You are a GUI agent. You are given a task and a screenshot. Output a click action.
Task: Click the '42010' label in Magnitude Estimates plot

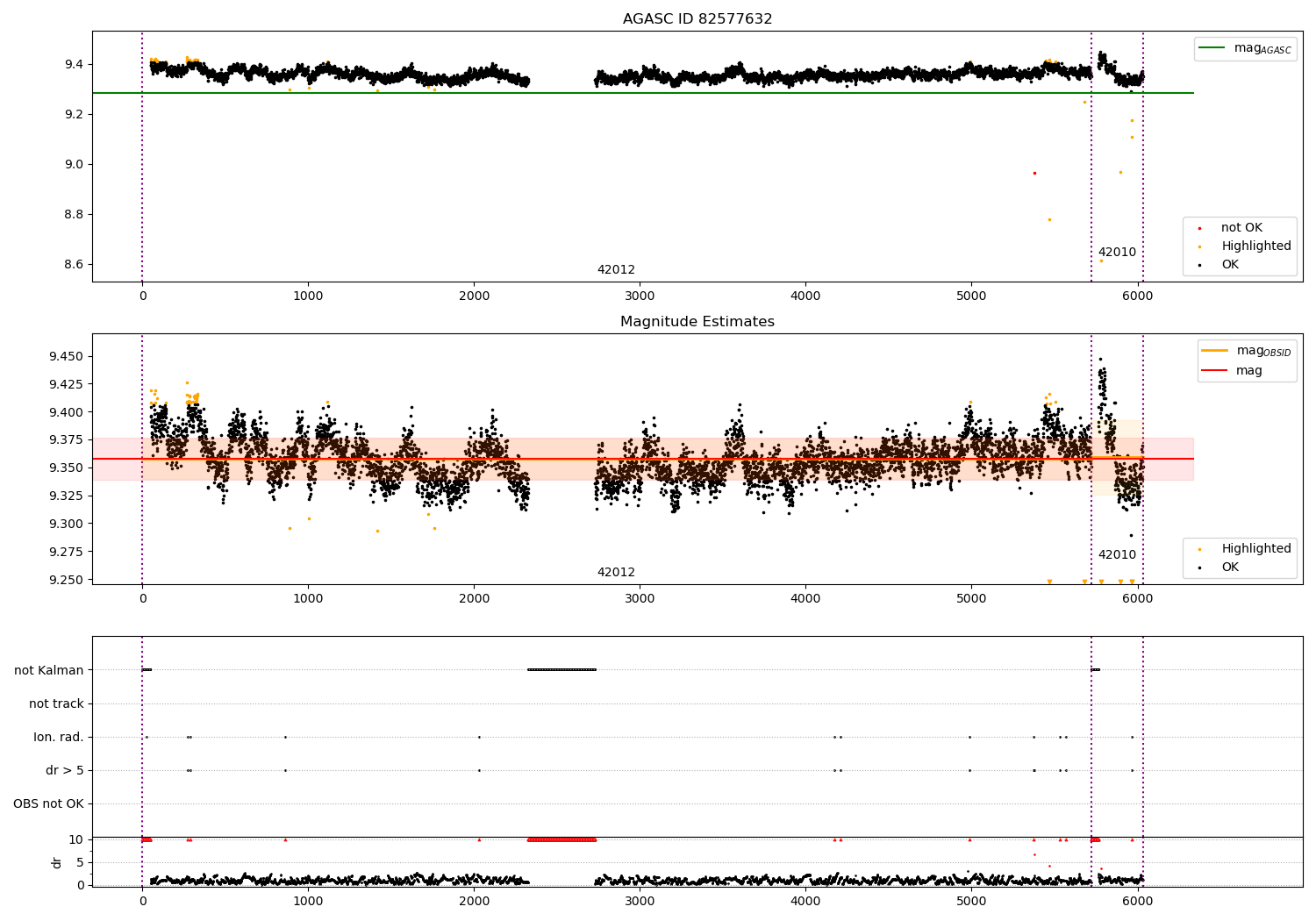pyautogui.click(x=1117, y=554)
